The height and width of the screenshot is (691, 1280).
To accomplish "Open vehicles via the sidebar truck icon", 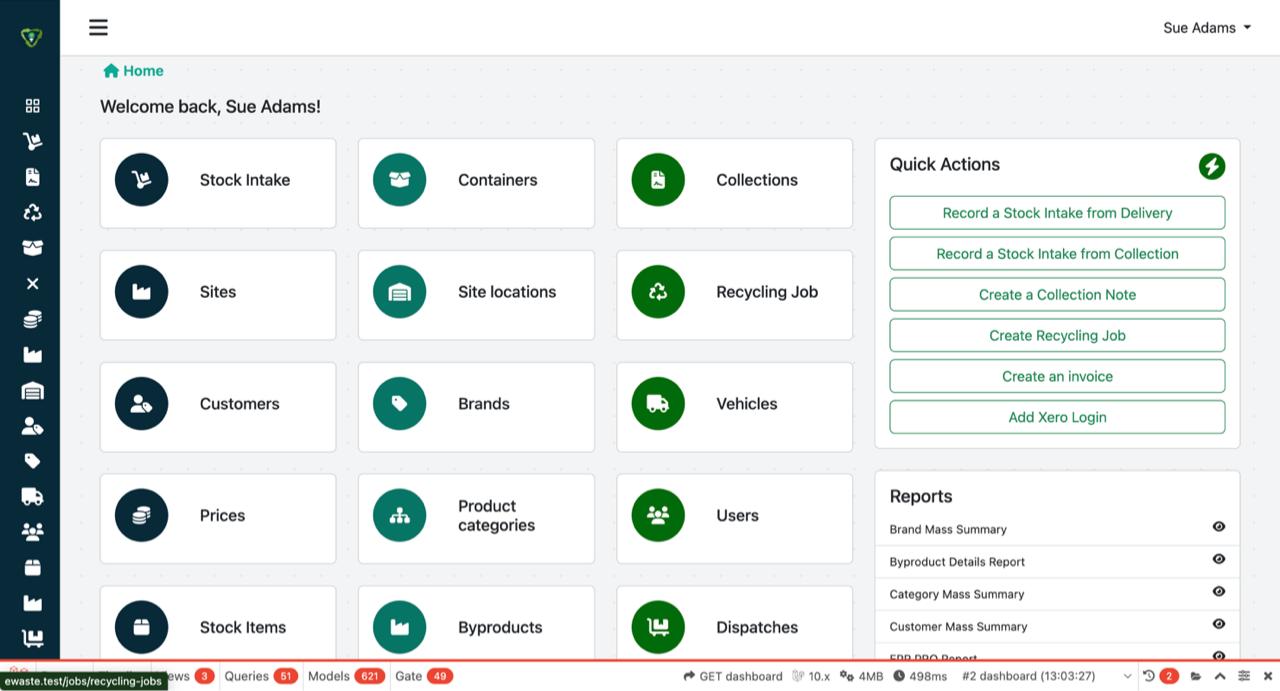I will point(32,497).
